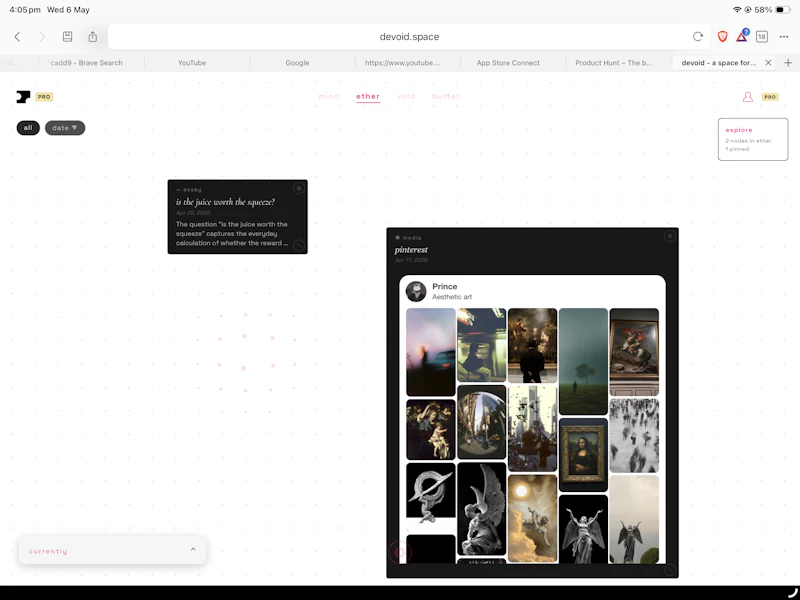Switch to the Google tab
The height and width of the screenshot is (600, 800).
(x=297, y=63)
